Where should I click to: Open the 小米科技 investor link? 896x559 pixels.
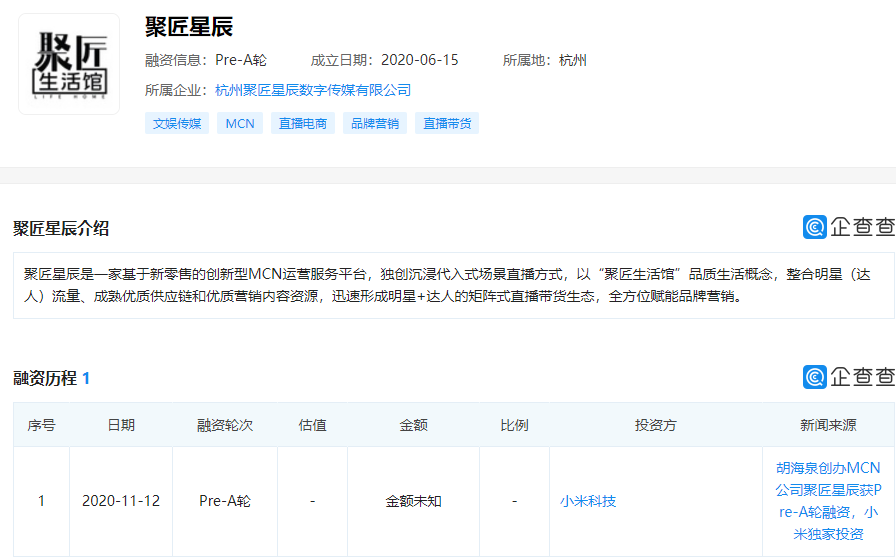(588, 501)
